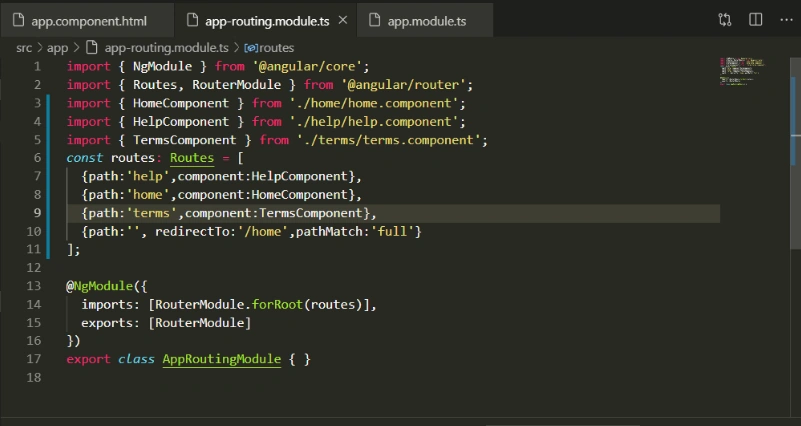
Task: Click './home/home.component' string
Action: coord(374,103)
